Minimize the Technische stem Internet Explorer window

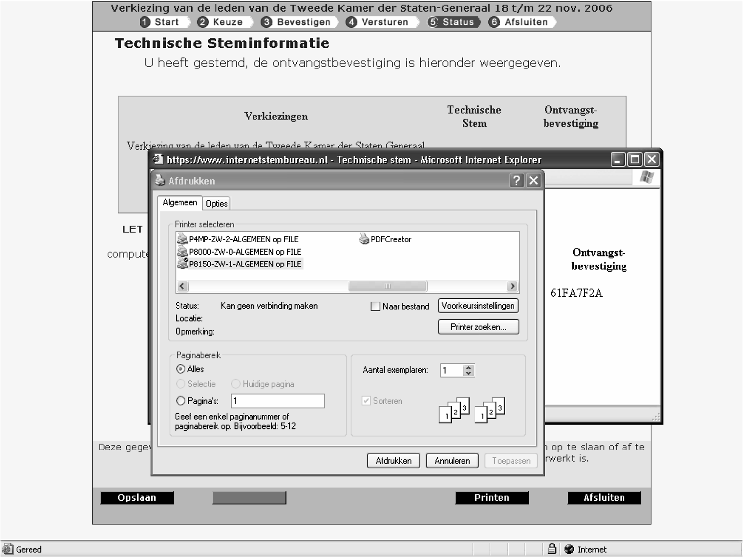click(x=618, y=160)
